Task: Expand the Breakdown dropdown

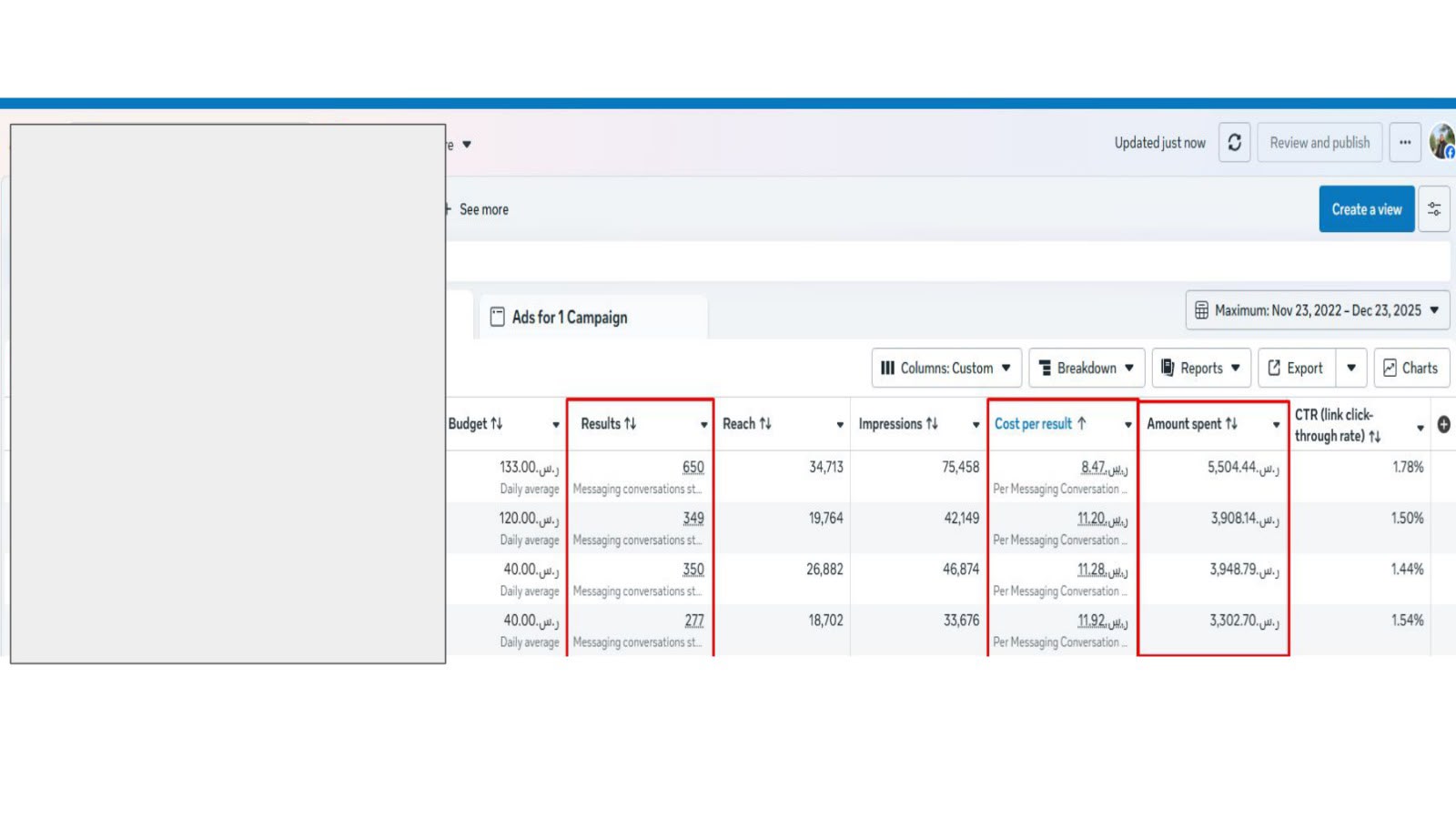Action: [1087, 369]
